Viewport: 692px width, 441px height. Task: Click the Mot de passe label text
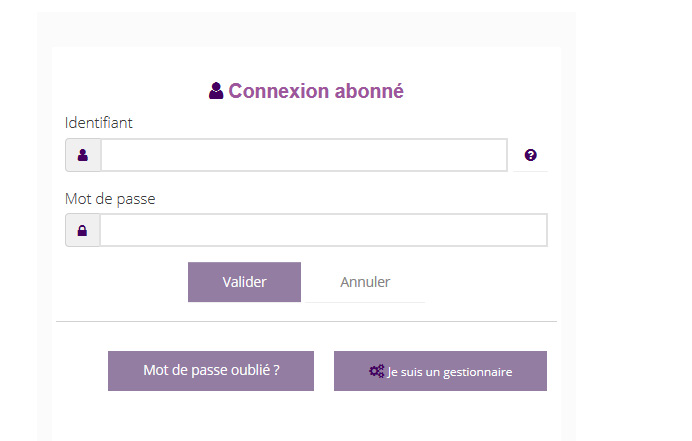point(110,199)
